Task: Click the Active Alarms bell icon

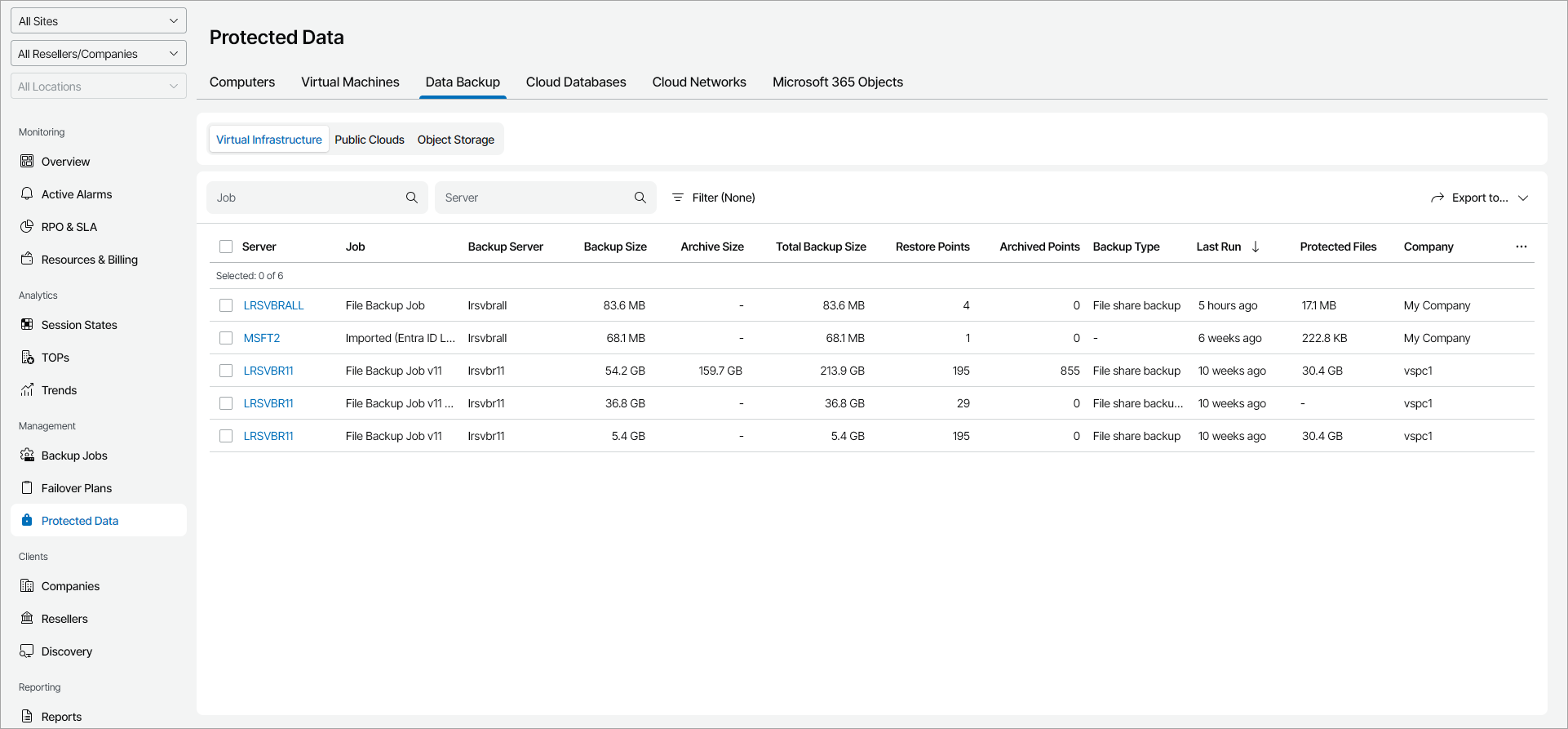Action: tap(27, 194)
